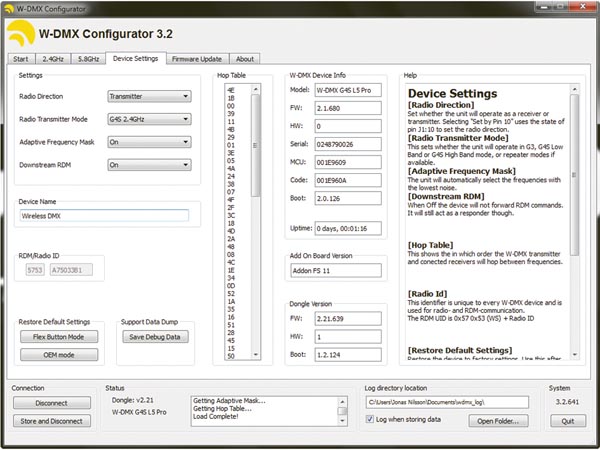Click the Disconnect button
The height and width of the screenshot is (450, 600).
coord(52,403)
